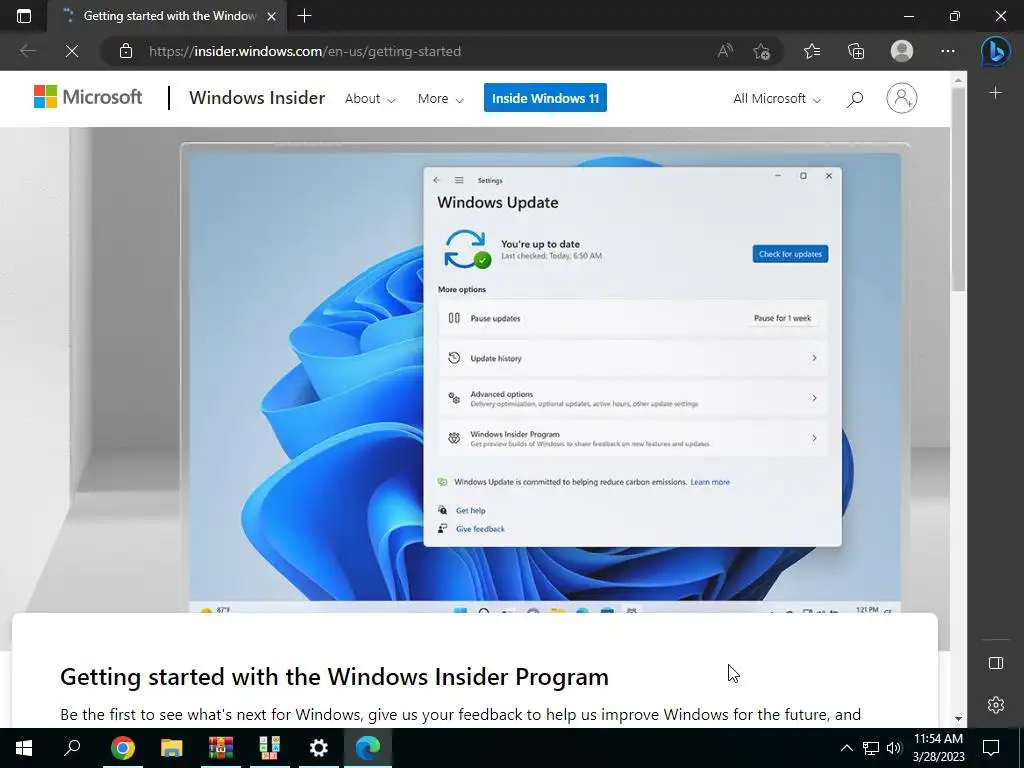Sign in with the account icon
Viewport: 1024px width, 768px height.
point(902,98)
